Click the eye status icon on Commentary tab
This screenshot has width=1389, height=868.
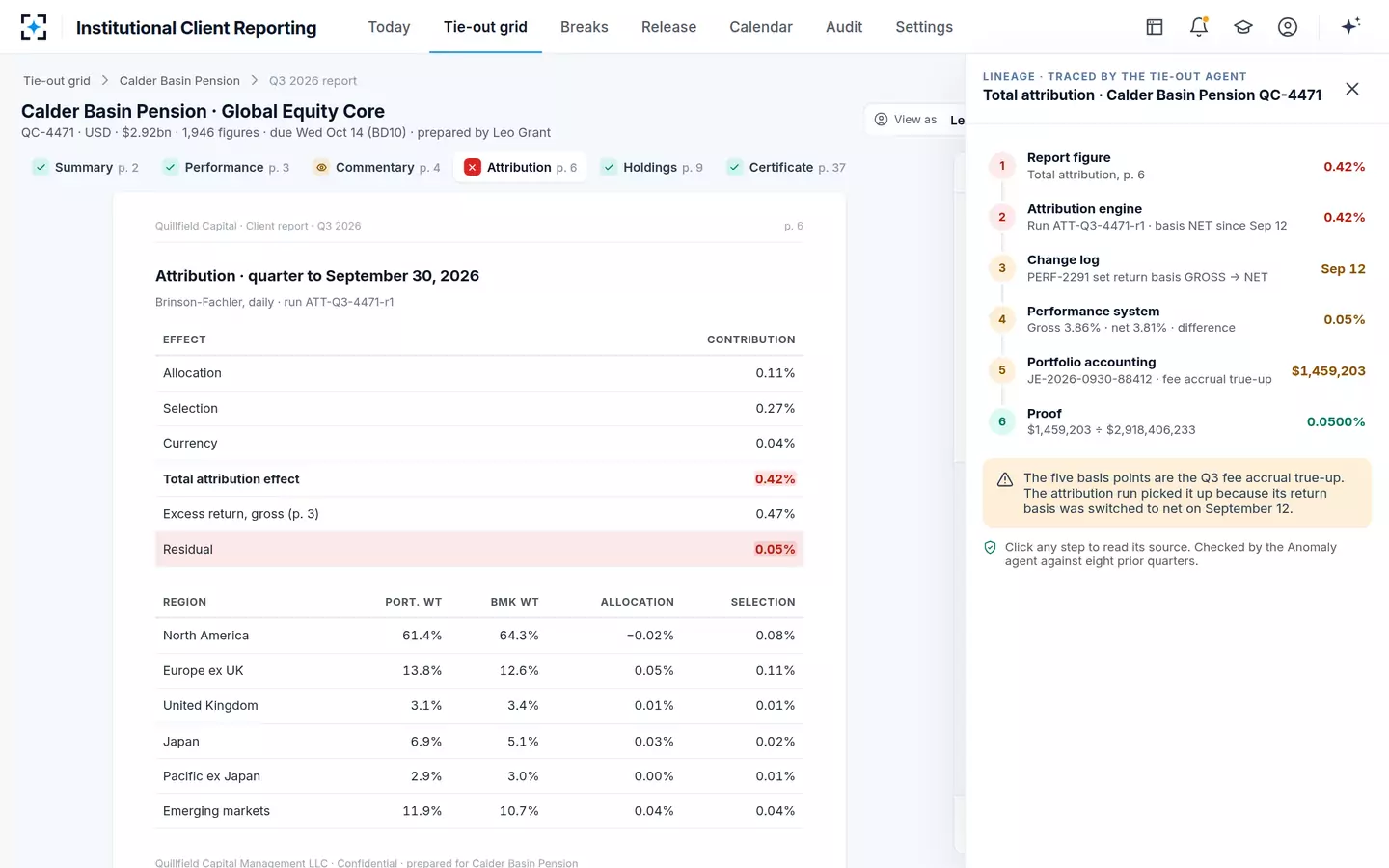coord(321,167)
